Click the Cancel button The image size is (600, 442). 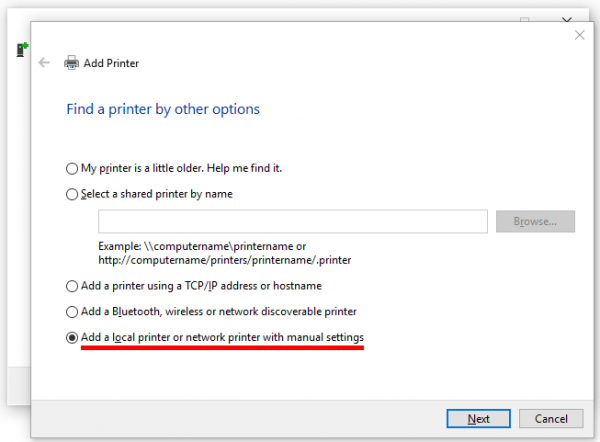551,418
